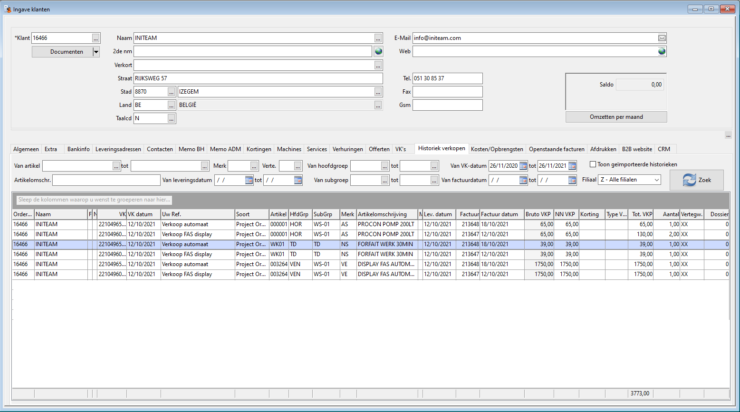Collapse the header panel with small minus button
The height and width of the screenshot is (412, 740).
pos(728,135)
